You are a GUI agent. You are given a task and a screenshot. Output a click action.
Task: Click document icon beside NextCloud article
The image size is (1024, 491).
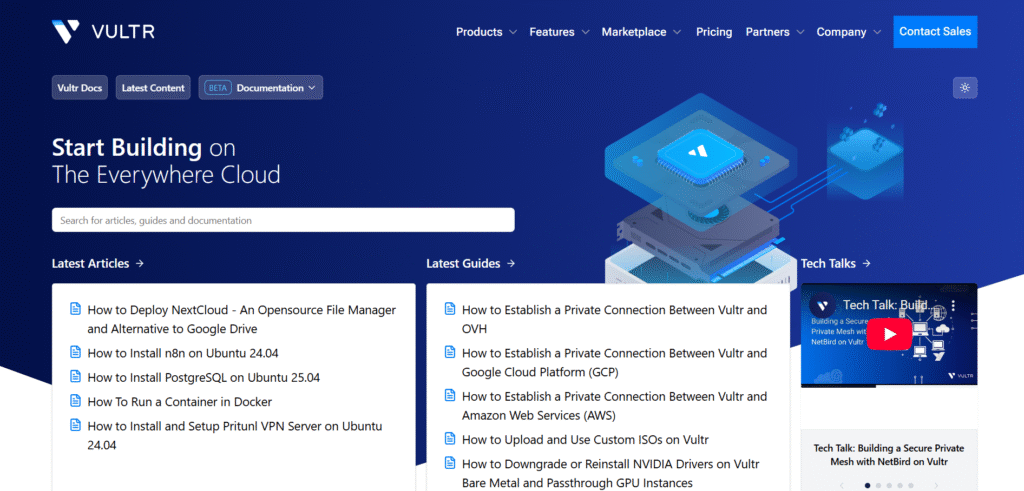click(75, 310)
